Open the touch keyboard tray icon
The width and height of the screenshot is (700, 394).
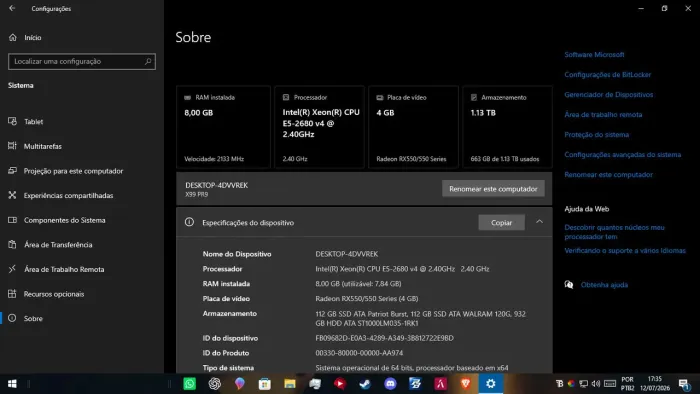[x=610, y=384]
